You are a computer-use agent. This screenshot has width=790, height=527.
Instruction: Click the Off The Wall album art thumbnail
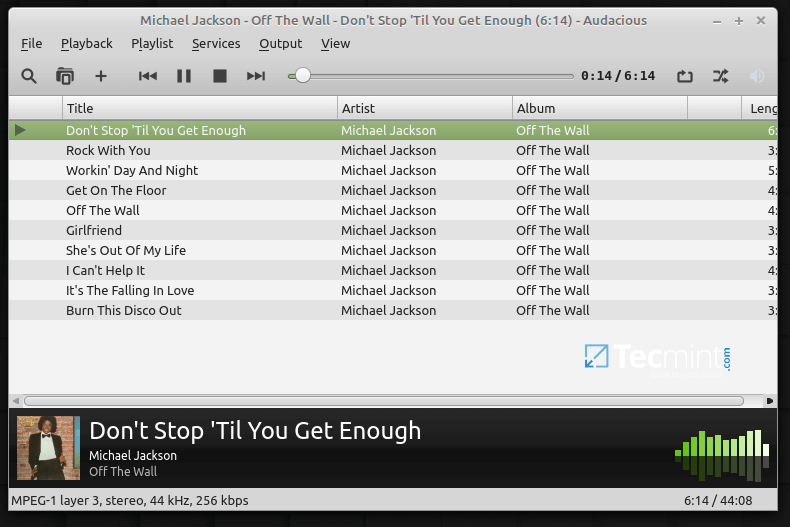point(48,448)
